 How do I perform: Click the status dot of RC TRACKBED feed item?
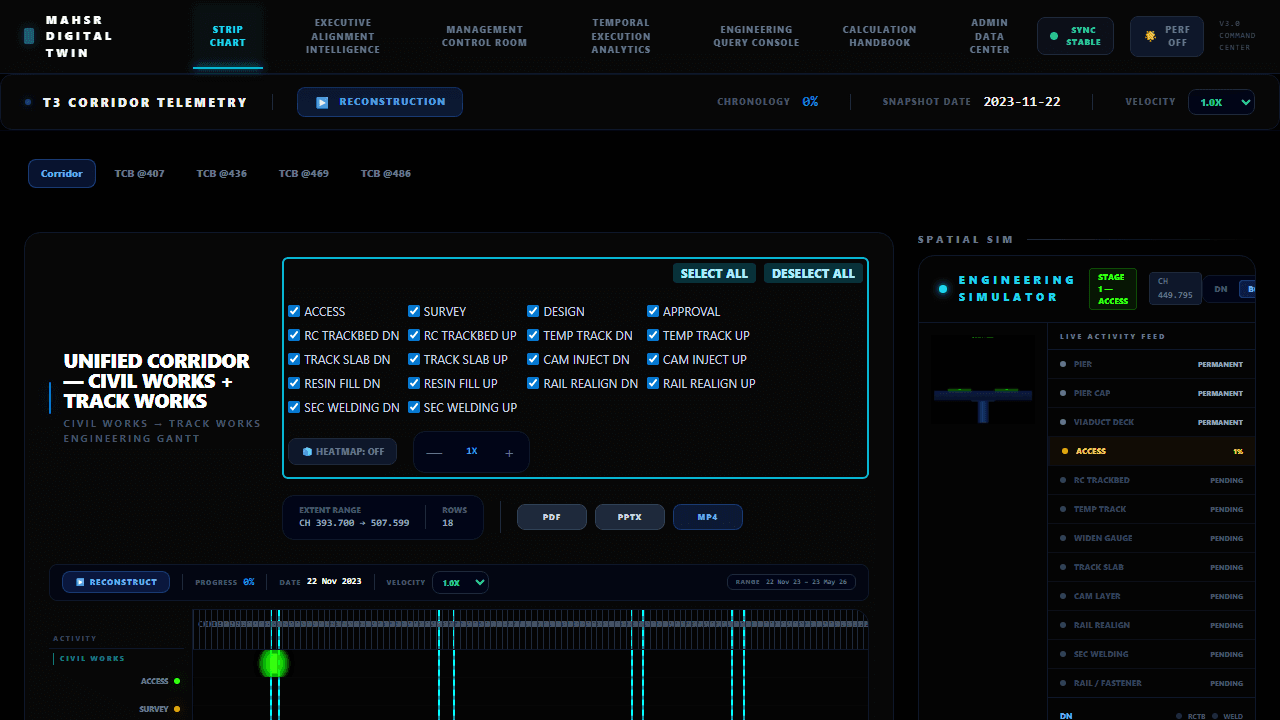1064,480
